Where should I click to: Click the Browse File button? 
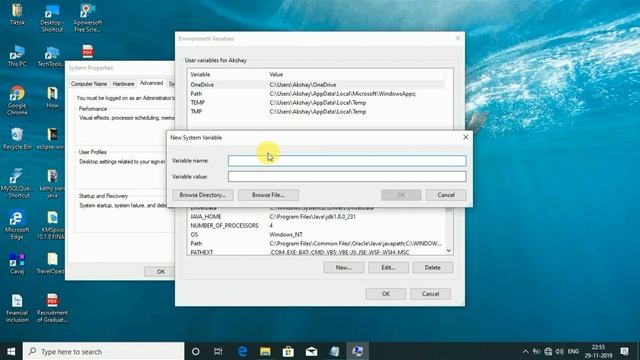268,195
